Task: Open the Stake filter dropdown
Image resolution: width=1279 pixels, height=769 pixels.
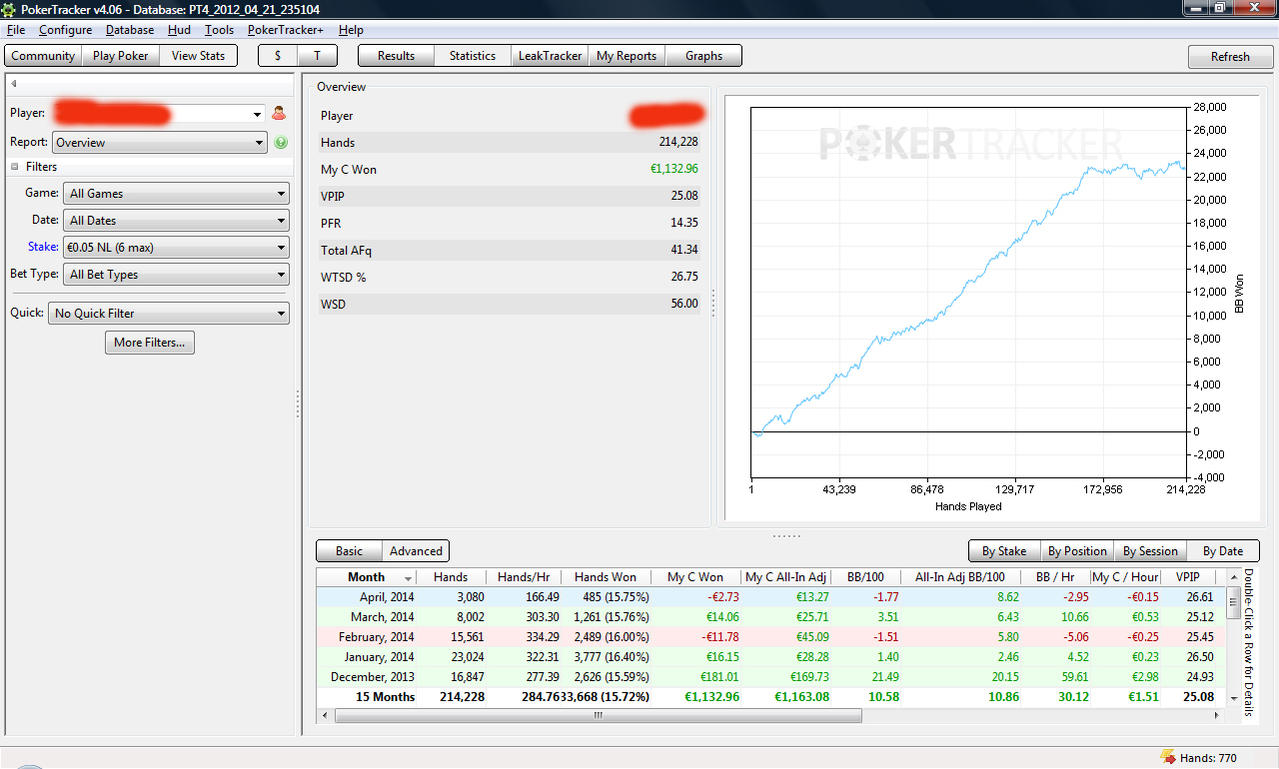Action: tap(176, 248)
